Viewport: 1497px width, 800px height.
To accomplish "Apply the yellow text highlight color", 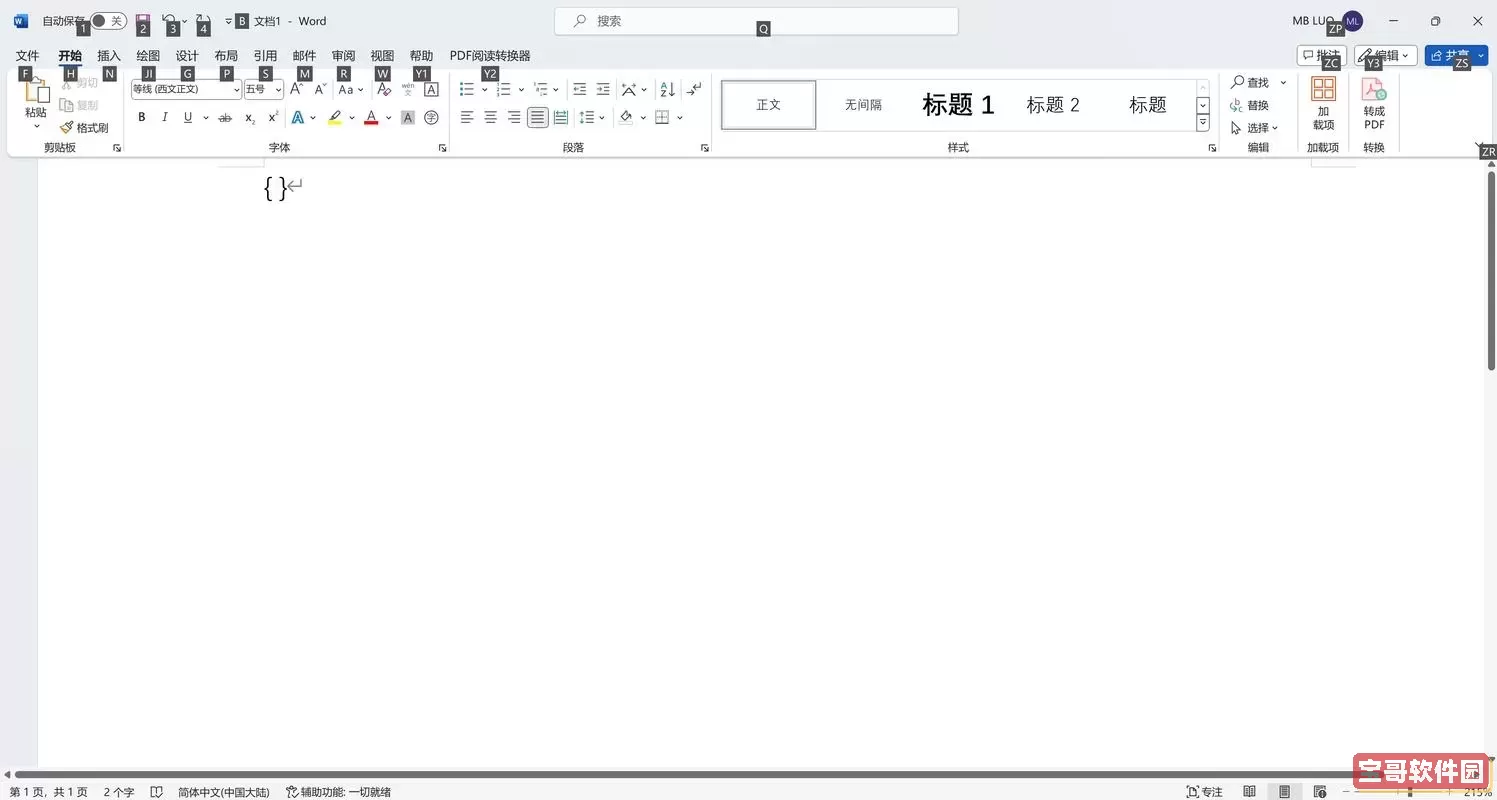I will click(335, 118).
